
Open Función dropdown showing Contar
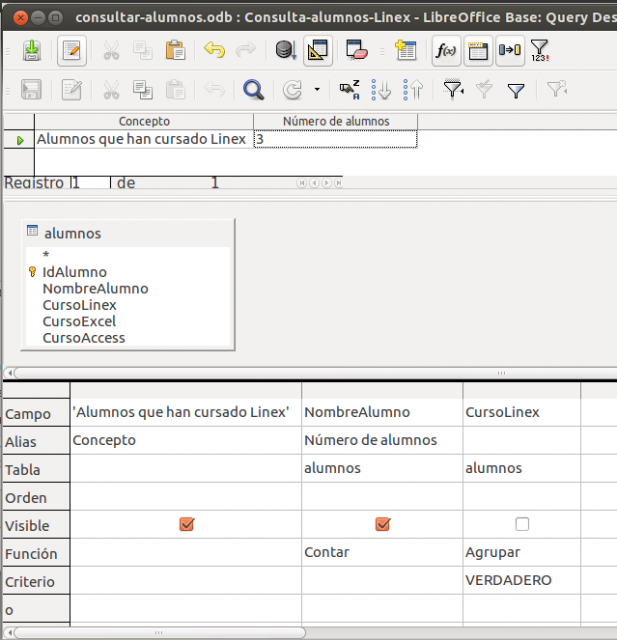[382, 552]
